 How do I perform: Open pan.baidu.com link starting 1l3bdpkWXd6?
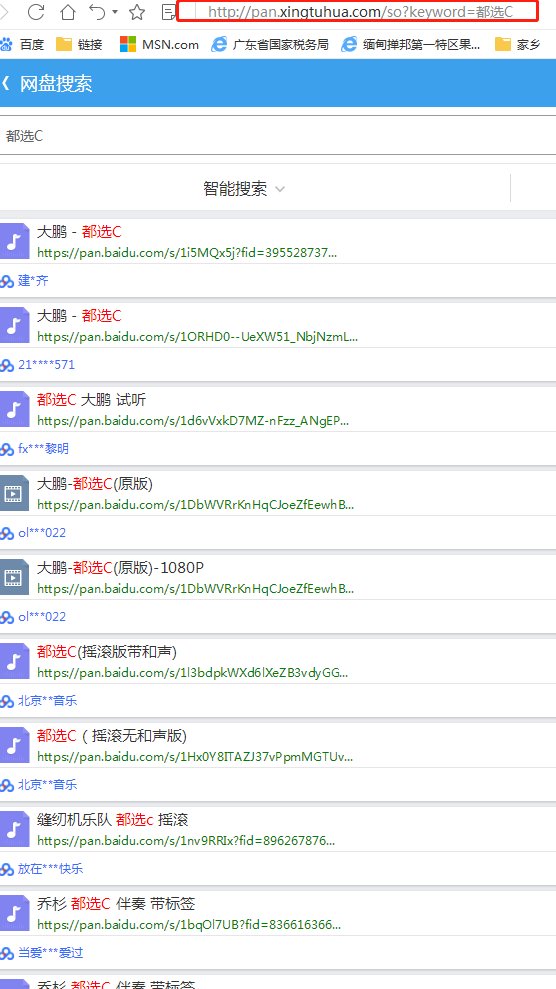192,672
